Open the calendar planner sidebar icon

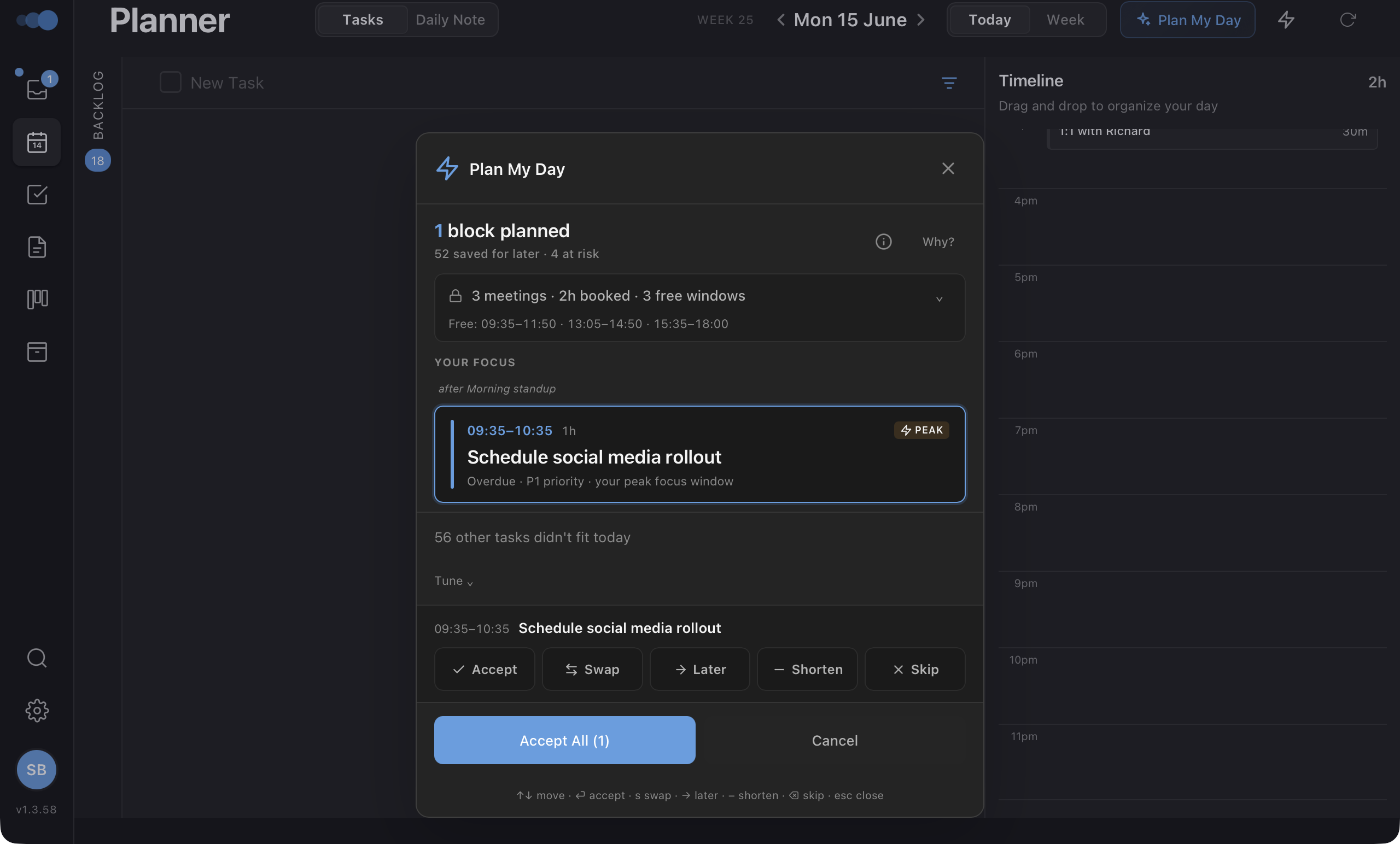[37, 142]
